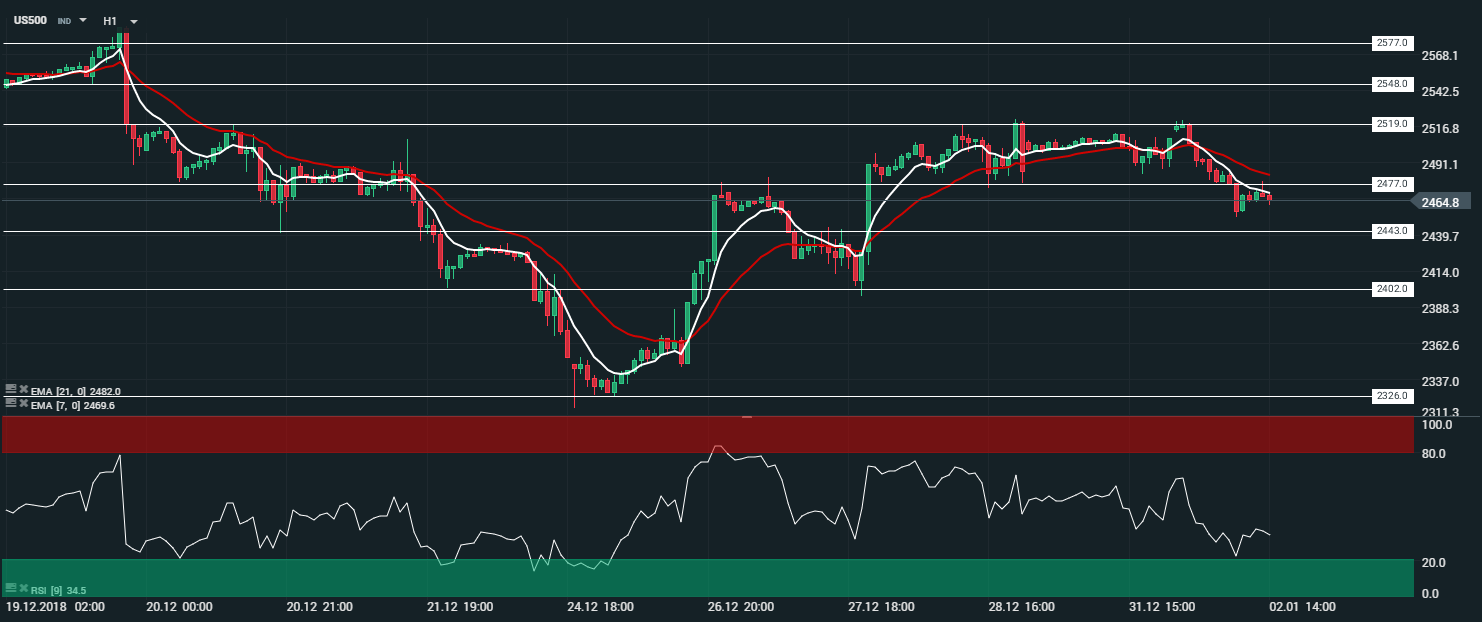Open settings icon for EMA 7 indicator

pos(11,403)
